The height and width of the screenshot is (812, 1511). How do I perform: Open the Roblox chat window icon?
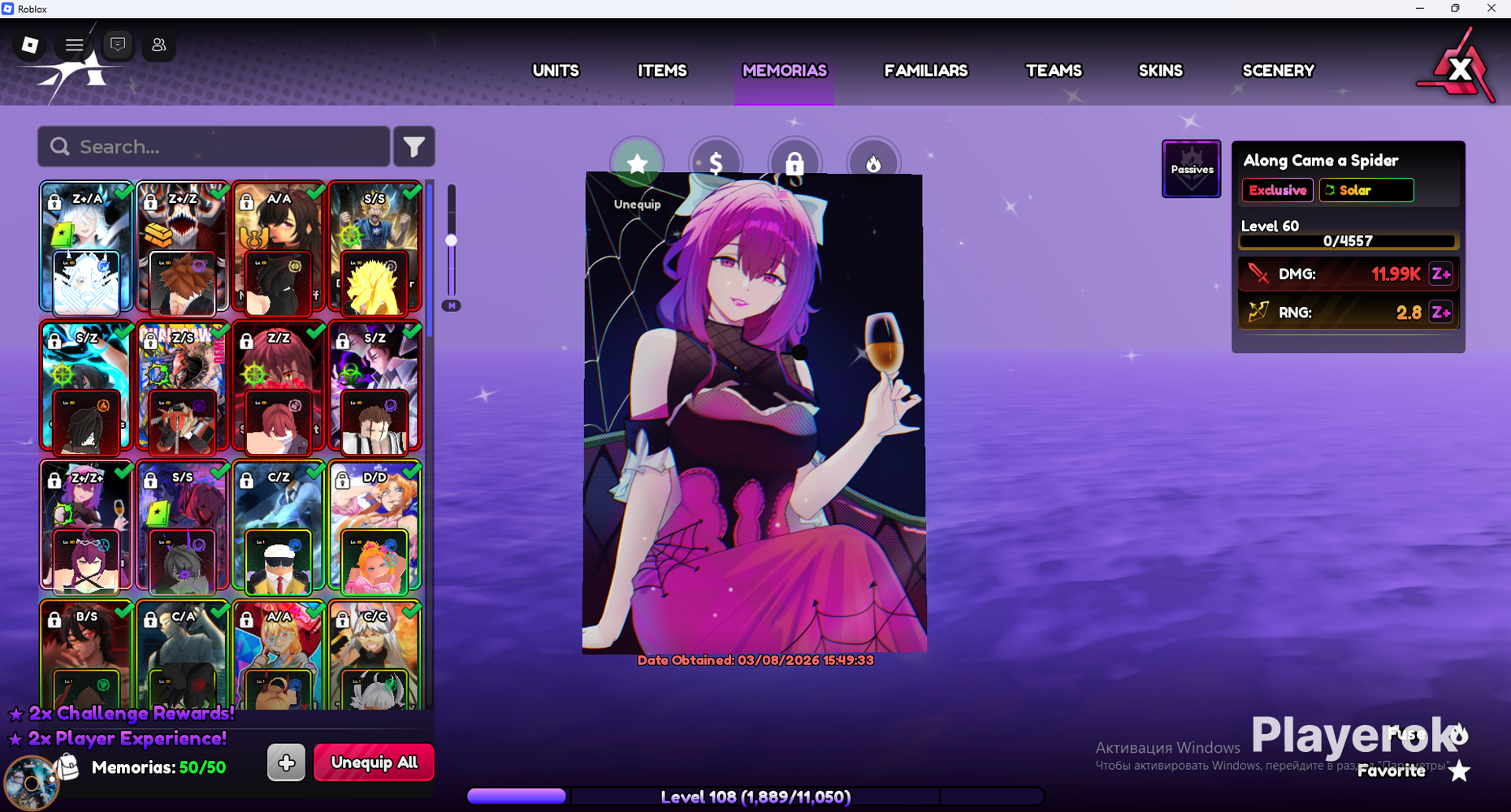(118, 45)
